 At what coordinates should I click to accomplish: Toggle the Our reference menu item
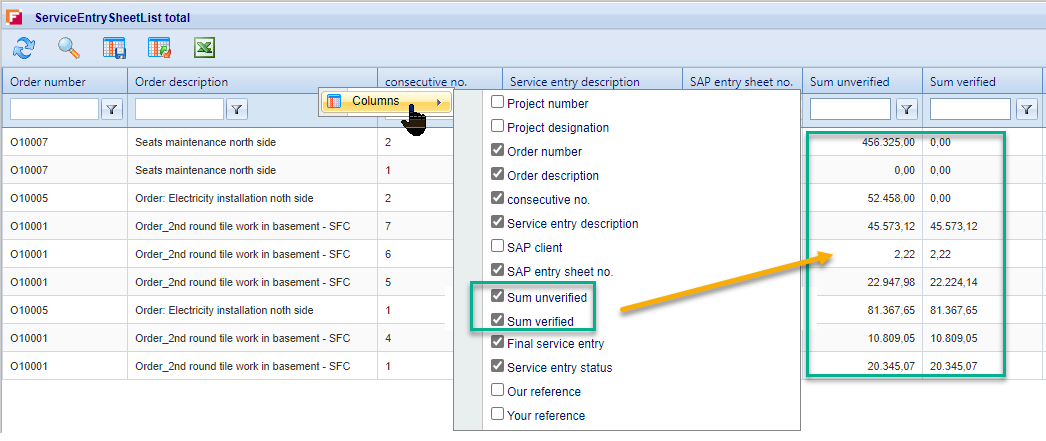(x=497, y=391)
